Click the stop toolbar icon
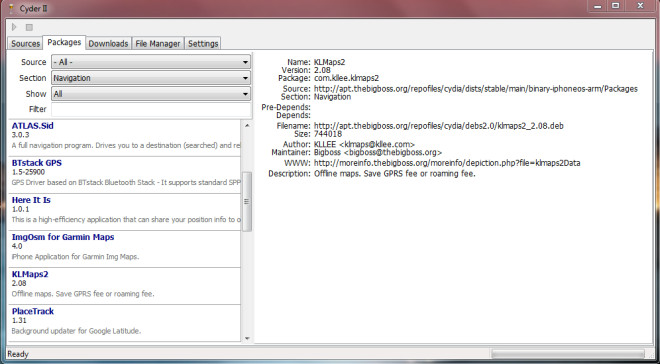This screenshot has width=660, height=364. pyautogui.click(x=29, y=27)
